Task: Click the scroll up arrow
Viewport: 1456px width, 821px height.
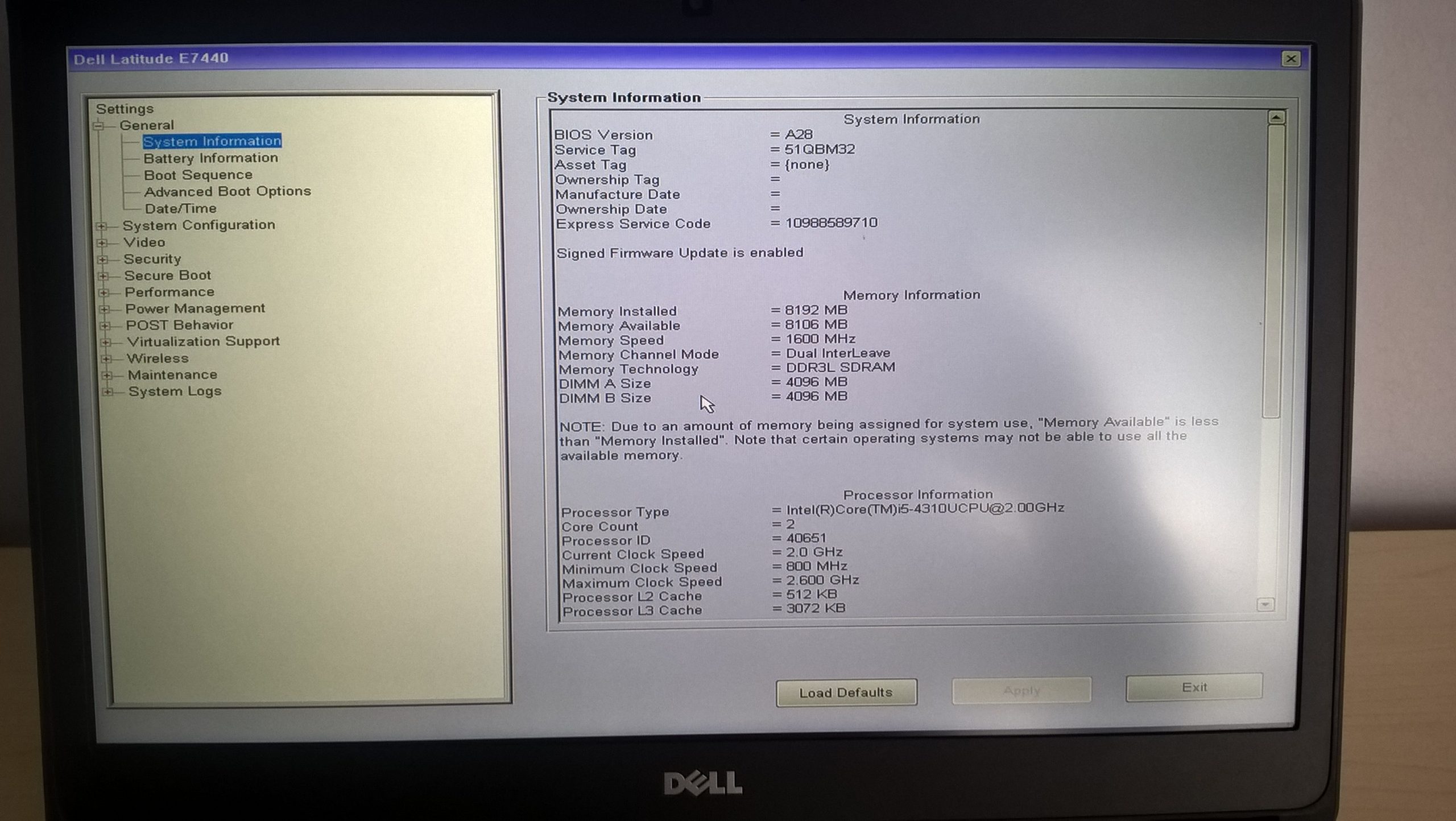Action: pos(1276,117)
